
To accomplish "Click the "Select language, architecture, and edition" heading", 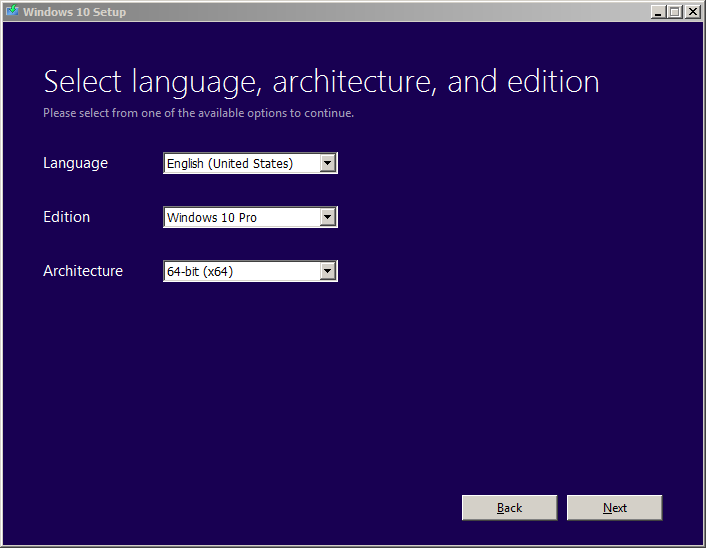I will coord(321,81).
